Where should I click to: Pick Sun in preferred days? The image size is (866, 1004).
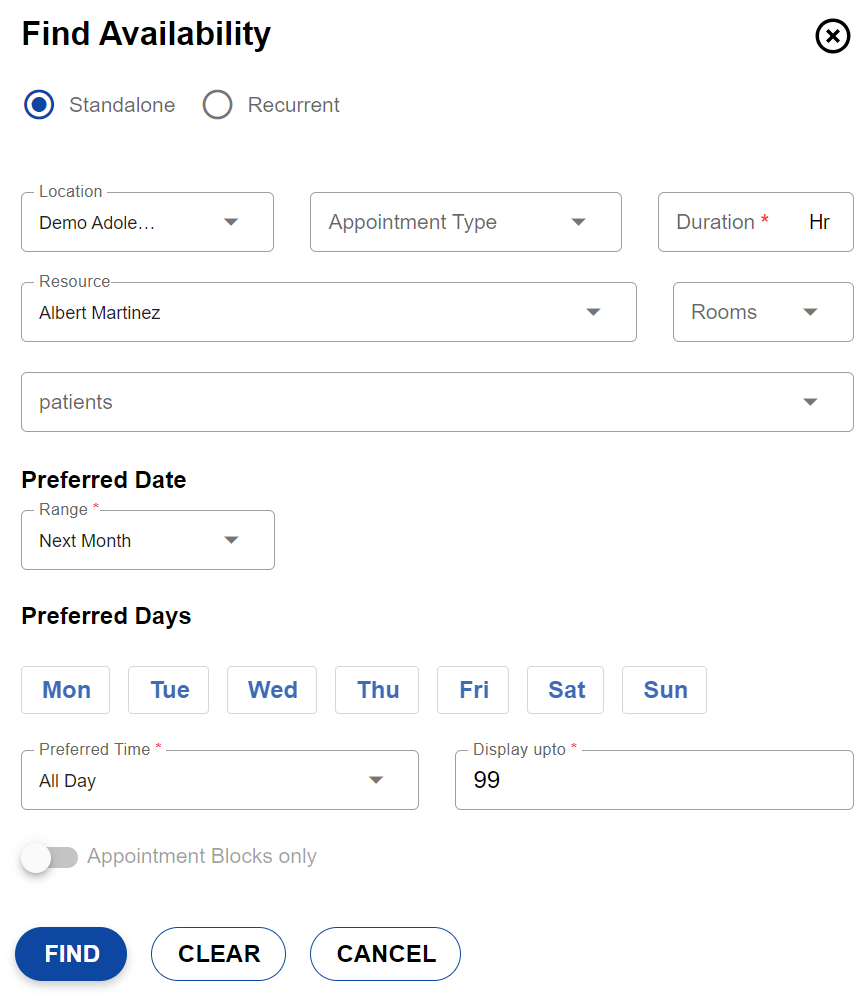[x=664, y=690]
